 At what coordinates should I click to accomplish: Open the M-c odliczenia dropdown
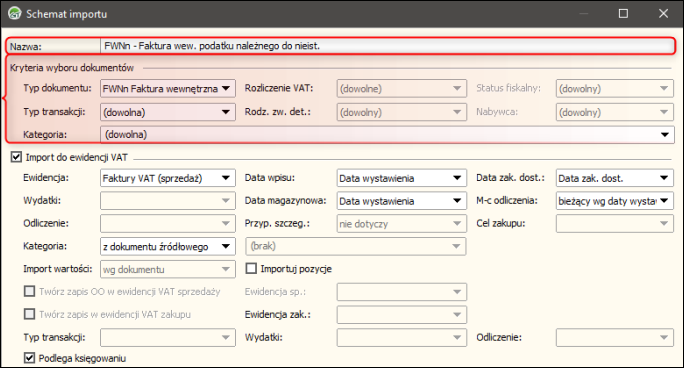pyautogui.click(x=615, y=201)
